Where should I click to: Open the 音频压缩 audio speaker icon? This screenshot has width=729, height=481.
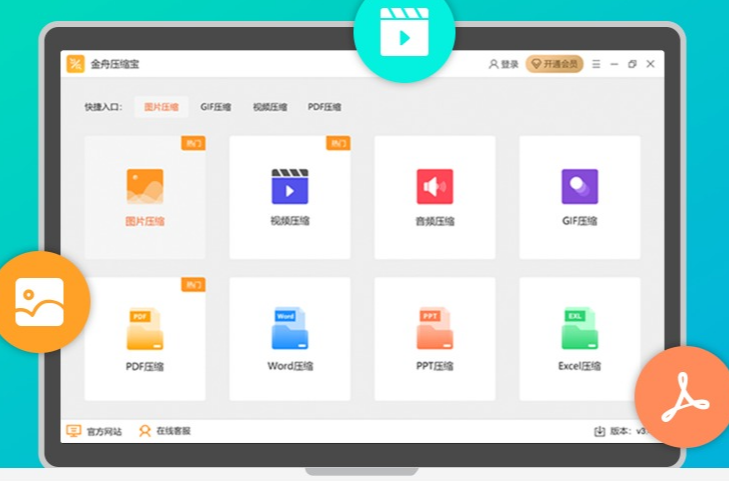click(x=435, y=186)
